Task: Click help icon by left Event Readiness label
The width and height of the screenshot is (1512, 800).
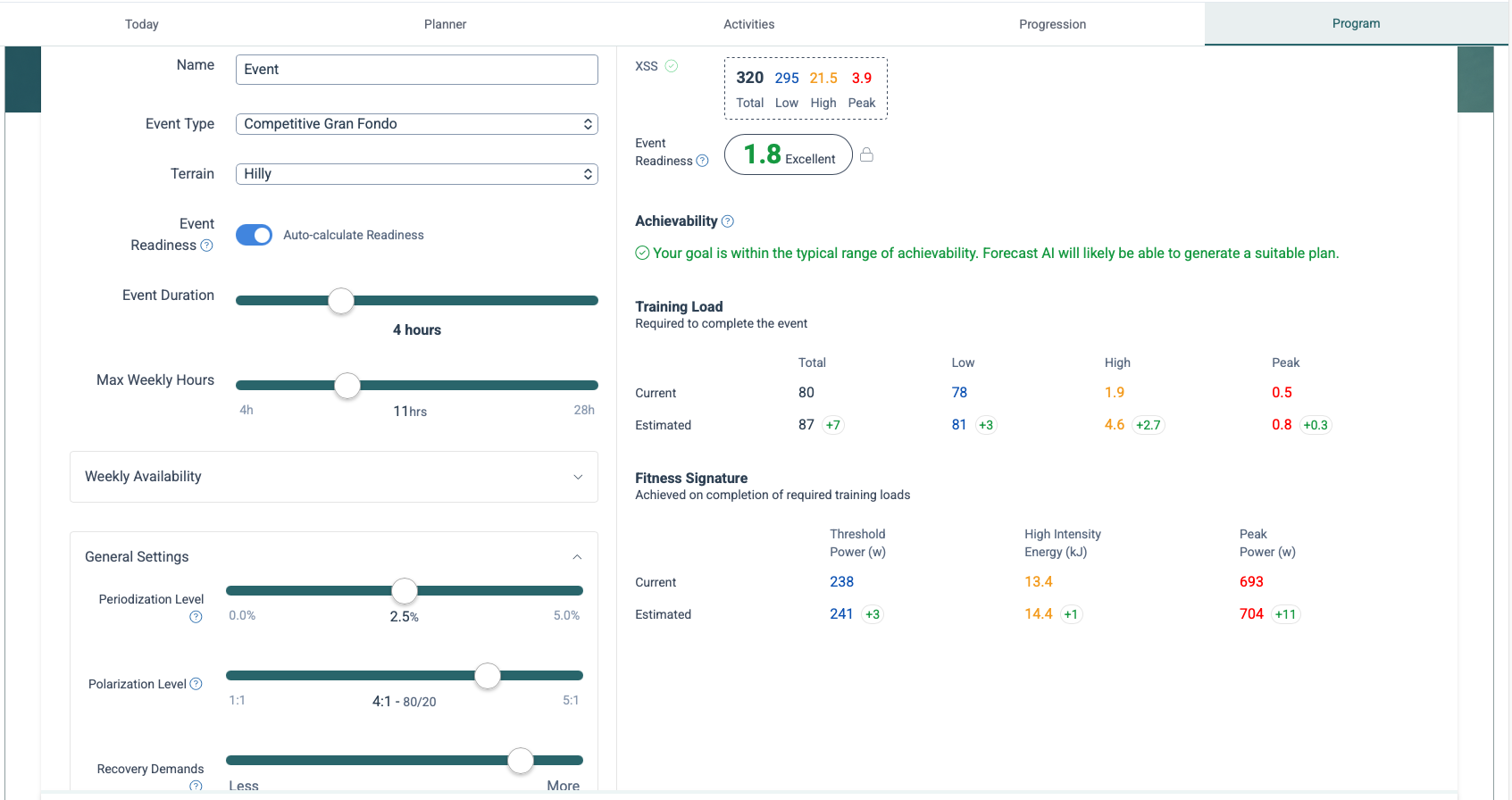Action: coord(207,246)
